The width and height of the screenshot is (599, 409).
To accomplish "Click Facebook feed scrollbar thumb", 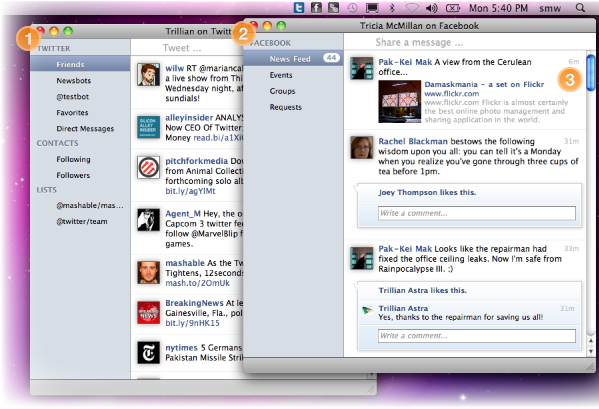I will coord(591,73).
